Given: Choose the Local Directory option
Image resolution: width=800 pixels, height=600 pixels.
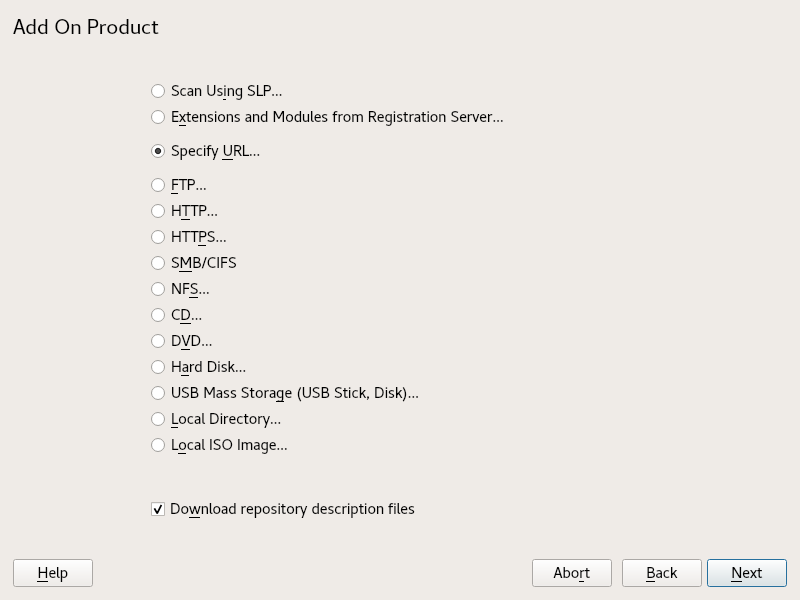Looking at the screenshot, I should click(158, 419).
